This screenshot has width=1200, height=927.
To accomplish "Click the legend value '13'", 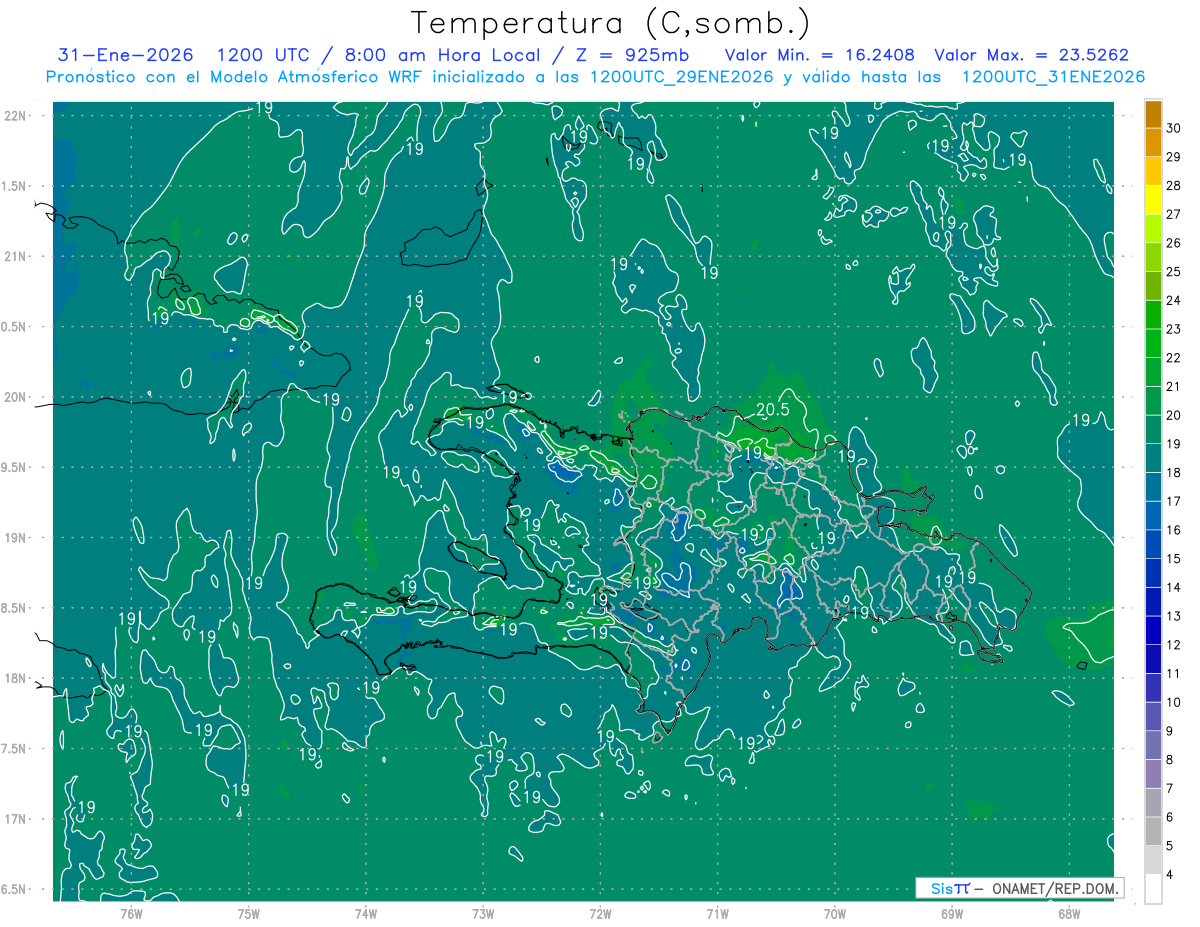I will [x=1174, y=616].
